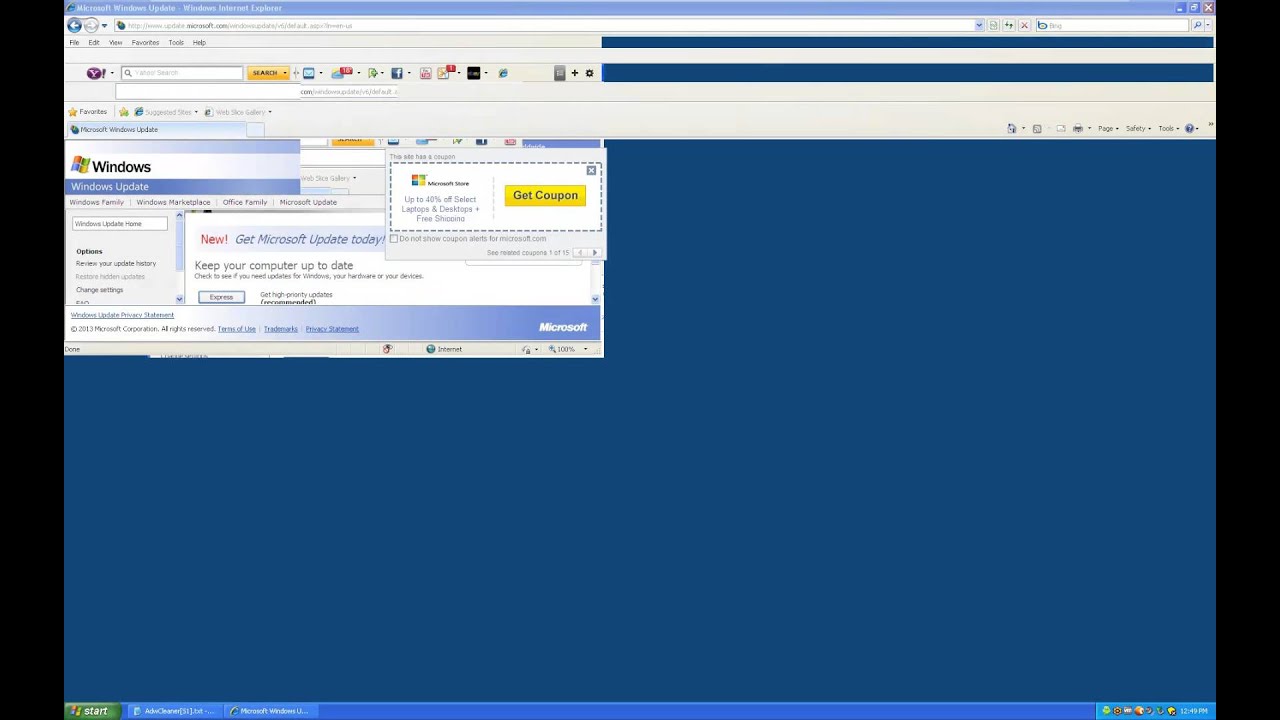Click the red Stop loading icon

tap(1024, 25)
